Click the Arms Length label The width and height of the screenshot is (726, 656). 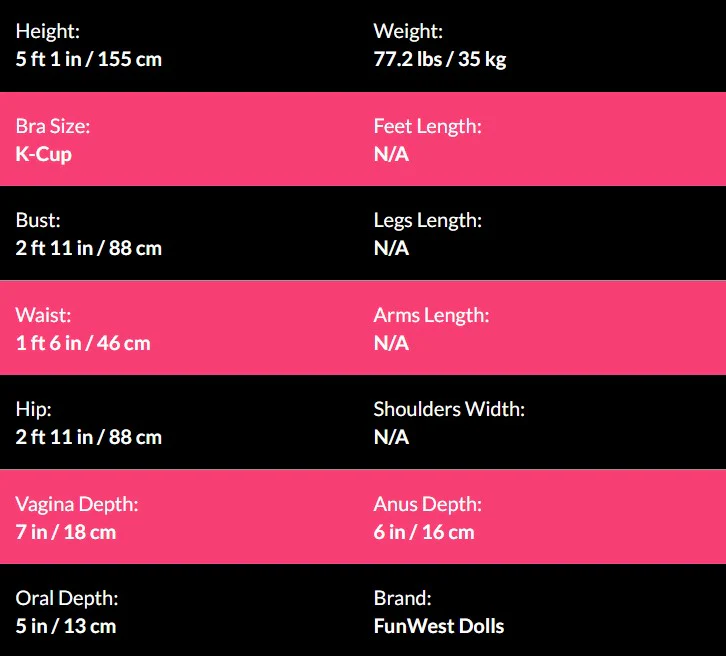431,316
